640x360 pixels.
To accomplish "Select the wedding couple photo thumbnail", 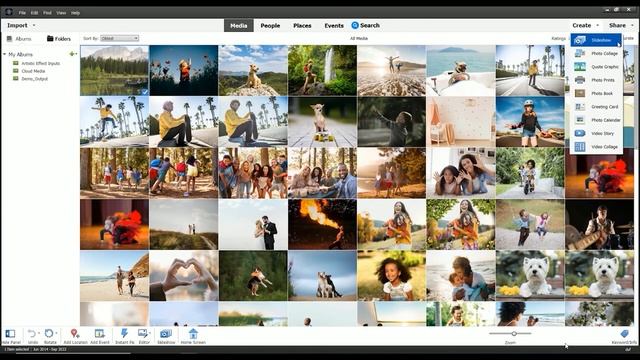I will click(x=253, y=224).
